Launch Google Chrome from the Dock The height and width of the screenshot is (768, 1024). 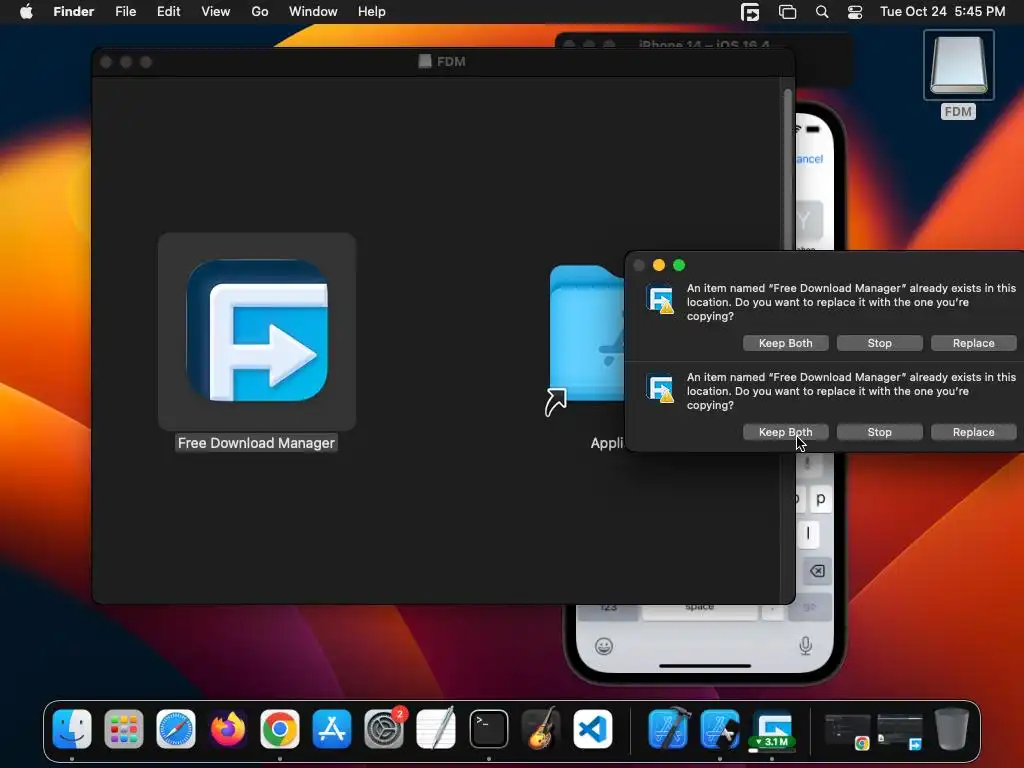[280, 729]
